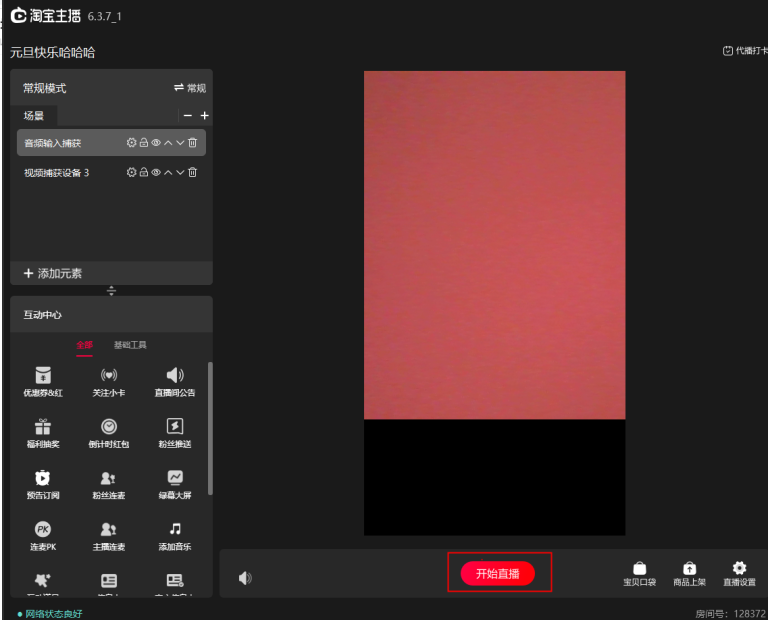Start a 连麦PK battle
Image resolution: width=768 pixels, height=620 pixels.
click(x=43, y=536)
